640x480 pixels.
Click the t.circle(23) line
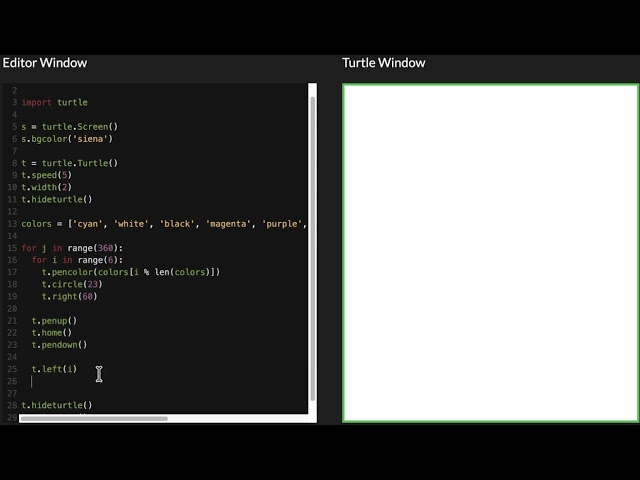coord(72,284)
